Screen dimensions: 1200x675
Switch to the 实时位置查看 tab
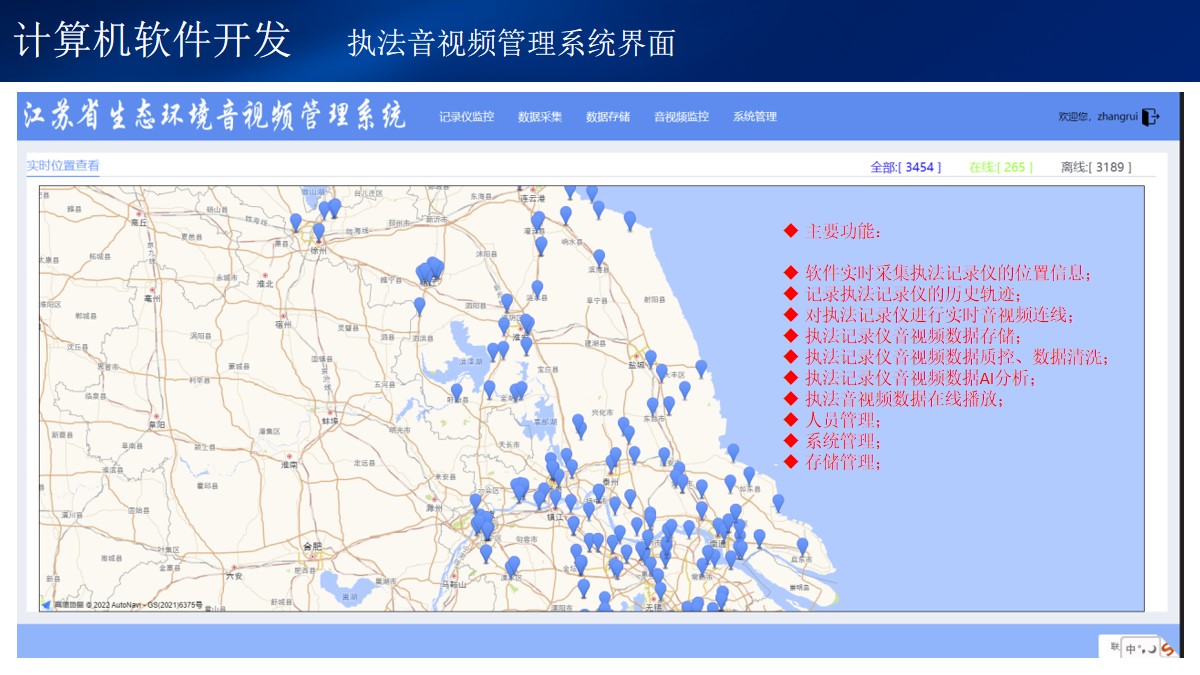63,166
